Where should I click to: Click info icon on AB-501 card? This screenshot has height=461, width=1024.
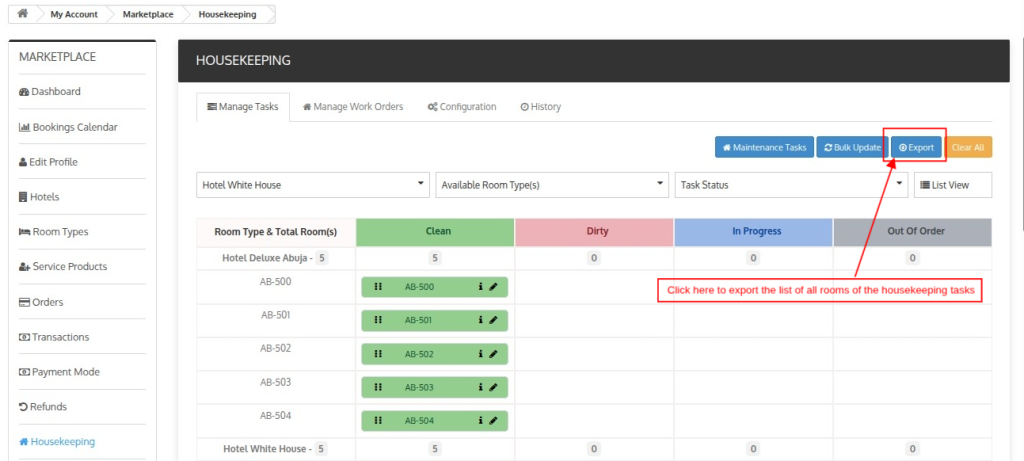tap(480, 320)
